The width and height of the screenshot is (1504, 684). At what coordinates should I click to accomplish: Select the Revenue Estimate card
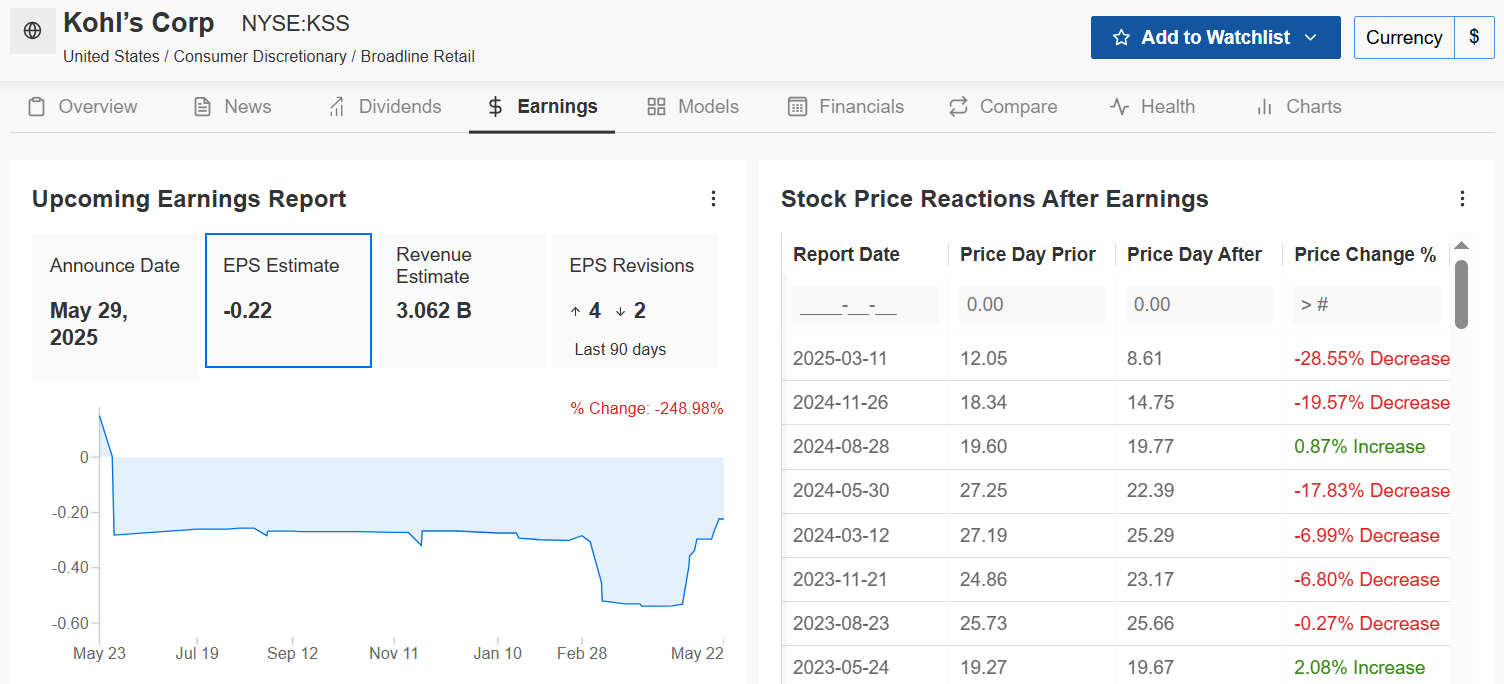pyautogui.click(x=461, y=301)
